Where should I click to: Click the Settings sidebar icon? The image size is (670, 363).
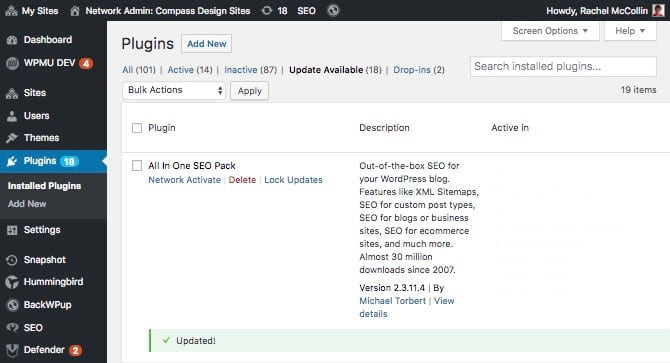click(x=12, y=230)
